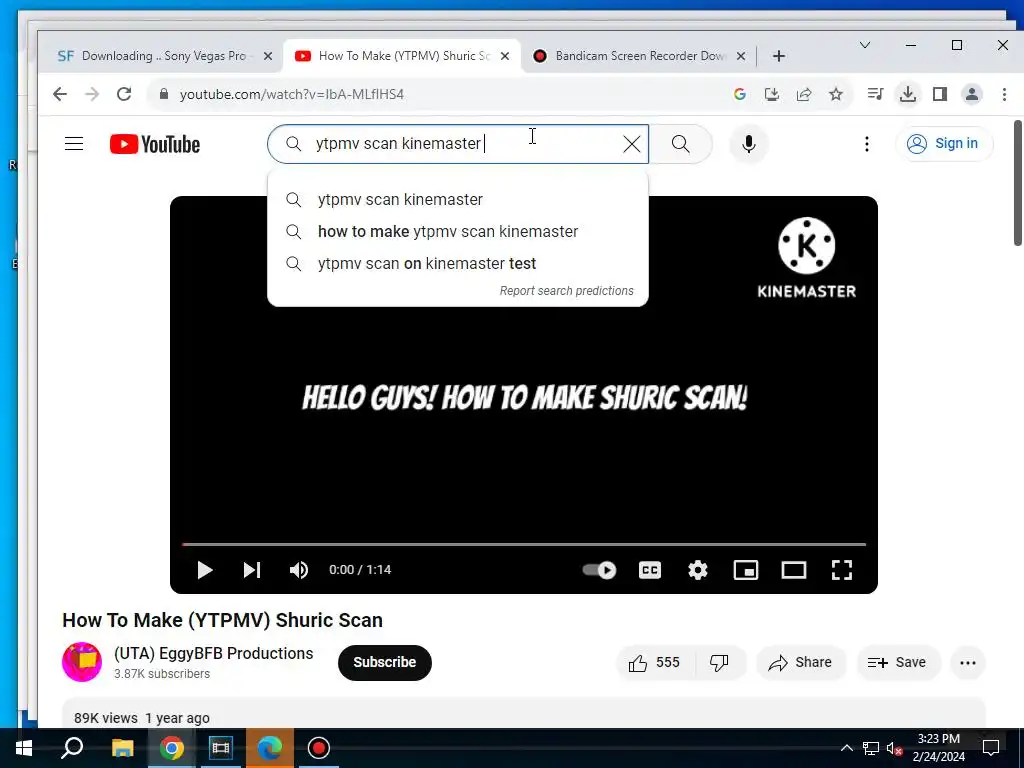The width and height of the screenshot is (1024, 768).
Task: Open the (UTA) EggyBFB Productions channel name
Action: click(214, 653)
